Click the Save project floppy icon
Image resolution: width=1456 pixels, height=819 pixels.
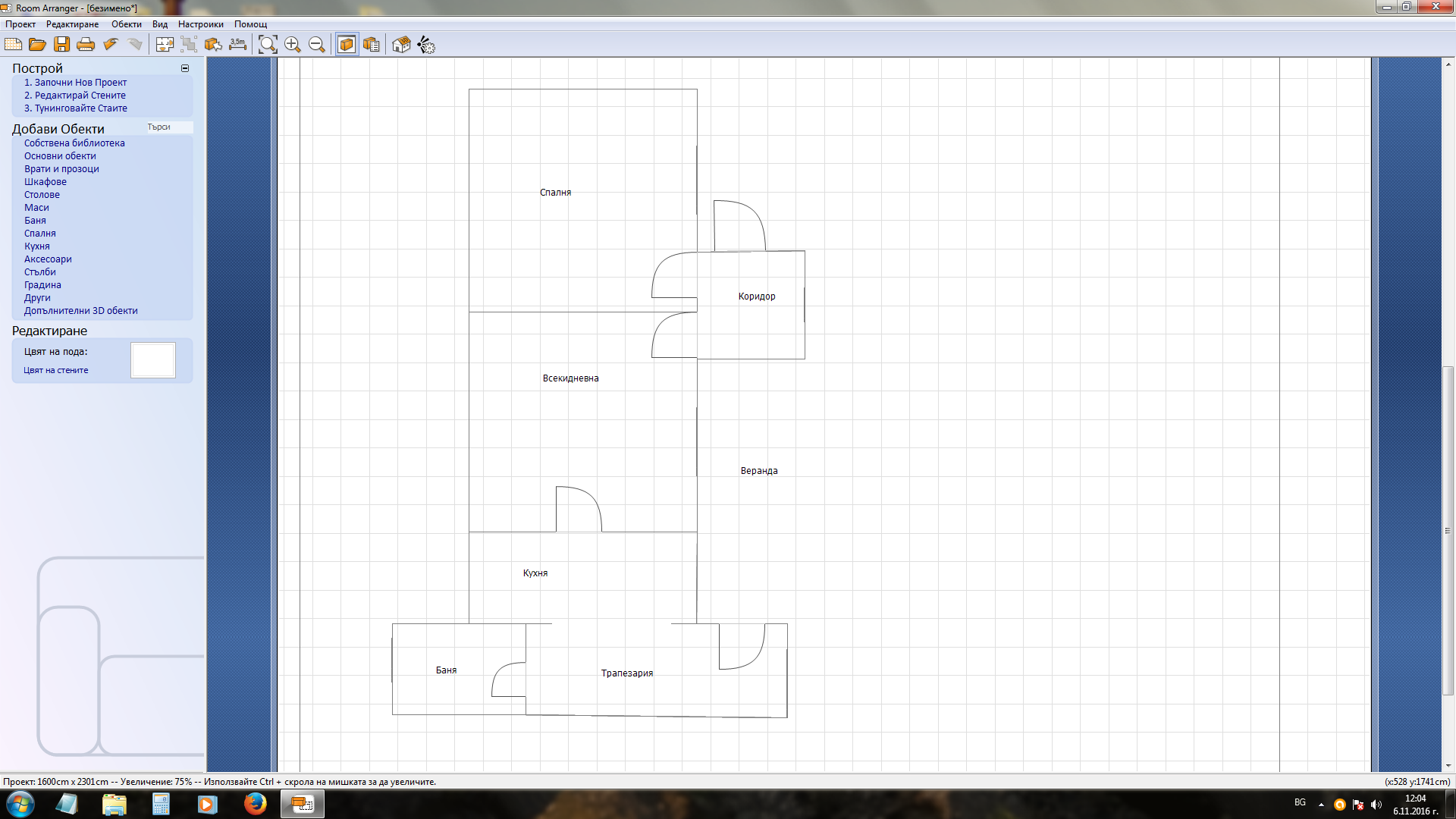pos(62,45)
